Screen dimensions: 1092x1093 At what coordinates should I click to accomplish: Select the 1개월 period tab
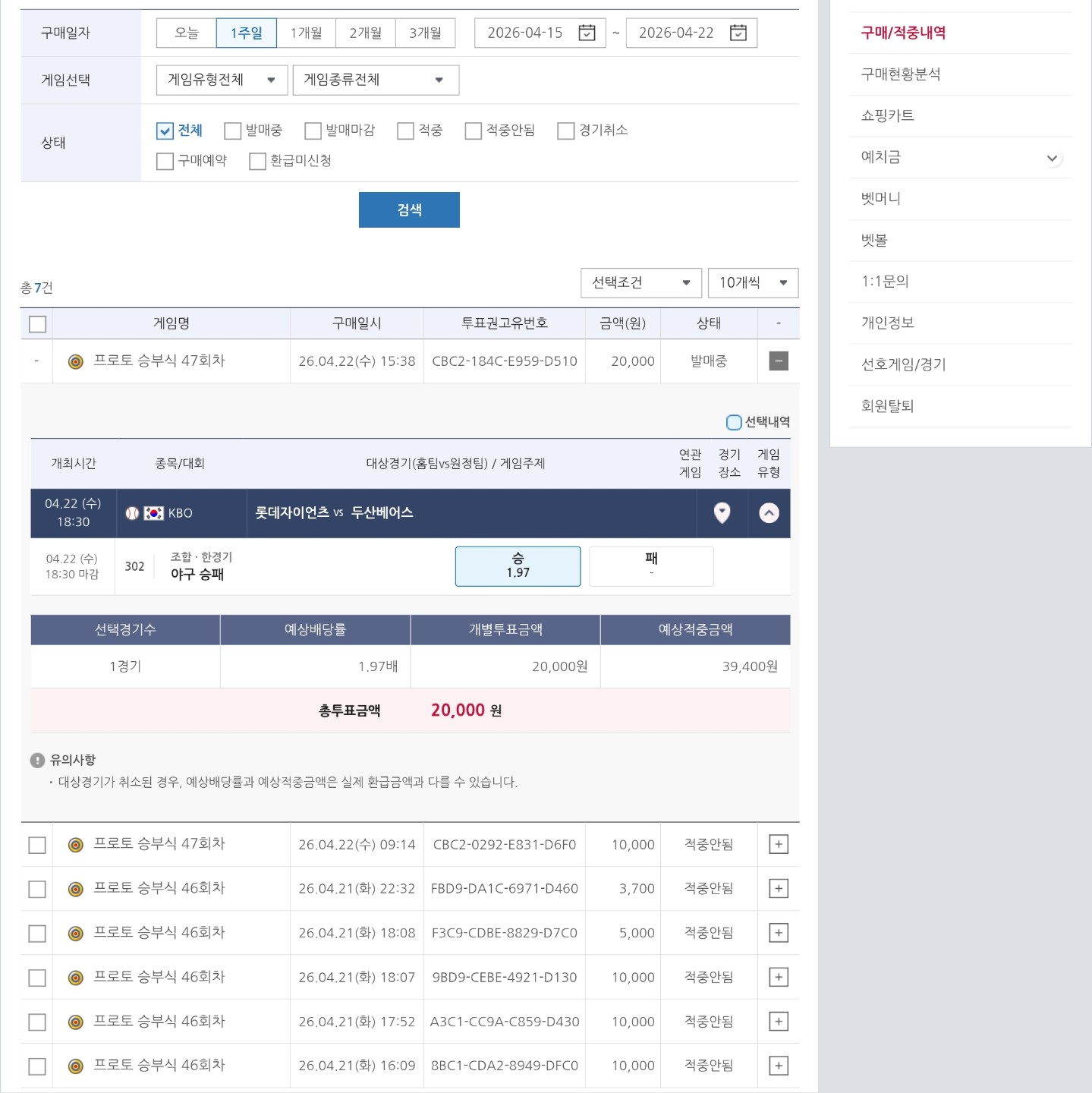pos(306,33)
